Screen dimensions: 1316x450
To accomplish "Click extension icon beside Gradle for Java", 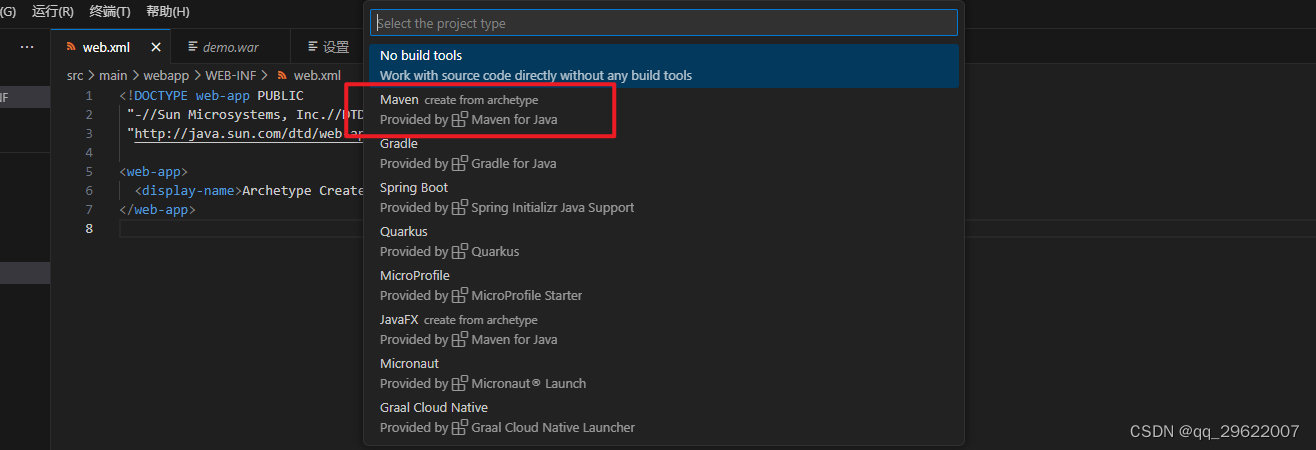I will (x=460, y=163).
